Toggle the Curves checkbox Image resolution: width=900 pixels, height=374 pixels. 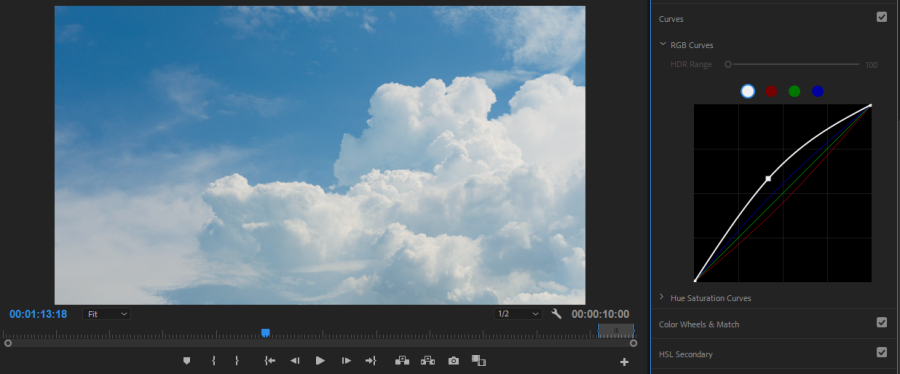(x=882, y=17)
